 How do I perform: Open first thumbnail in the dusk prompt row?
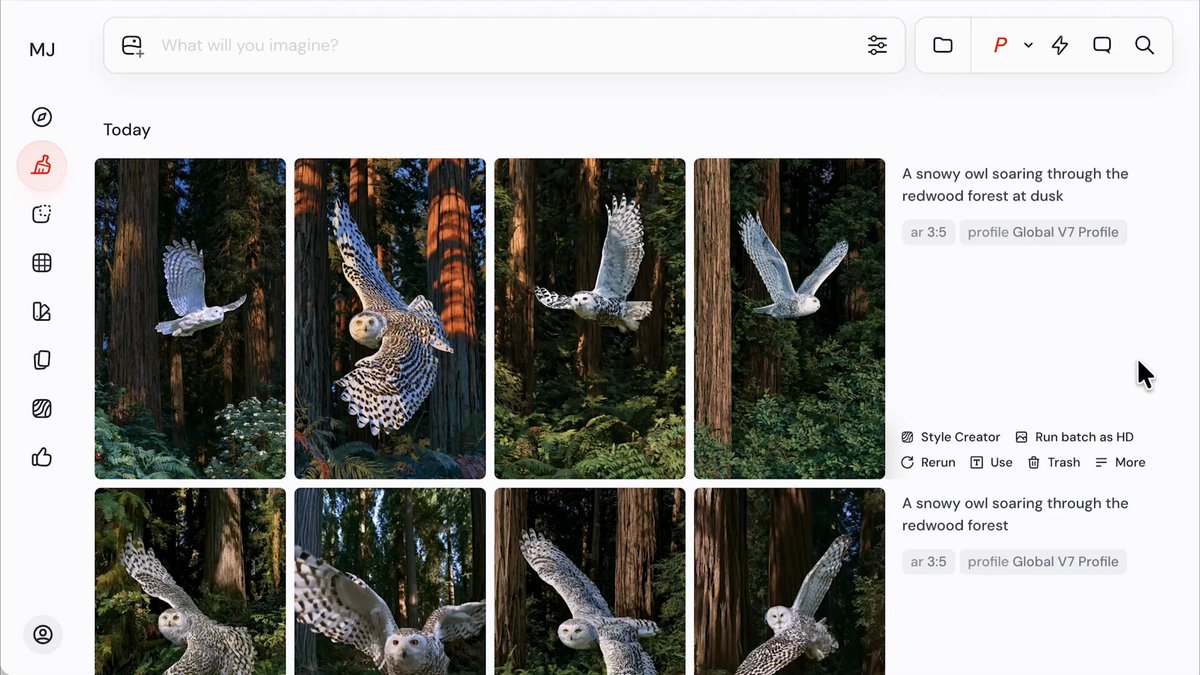tap(190, 319)
